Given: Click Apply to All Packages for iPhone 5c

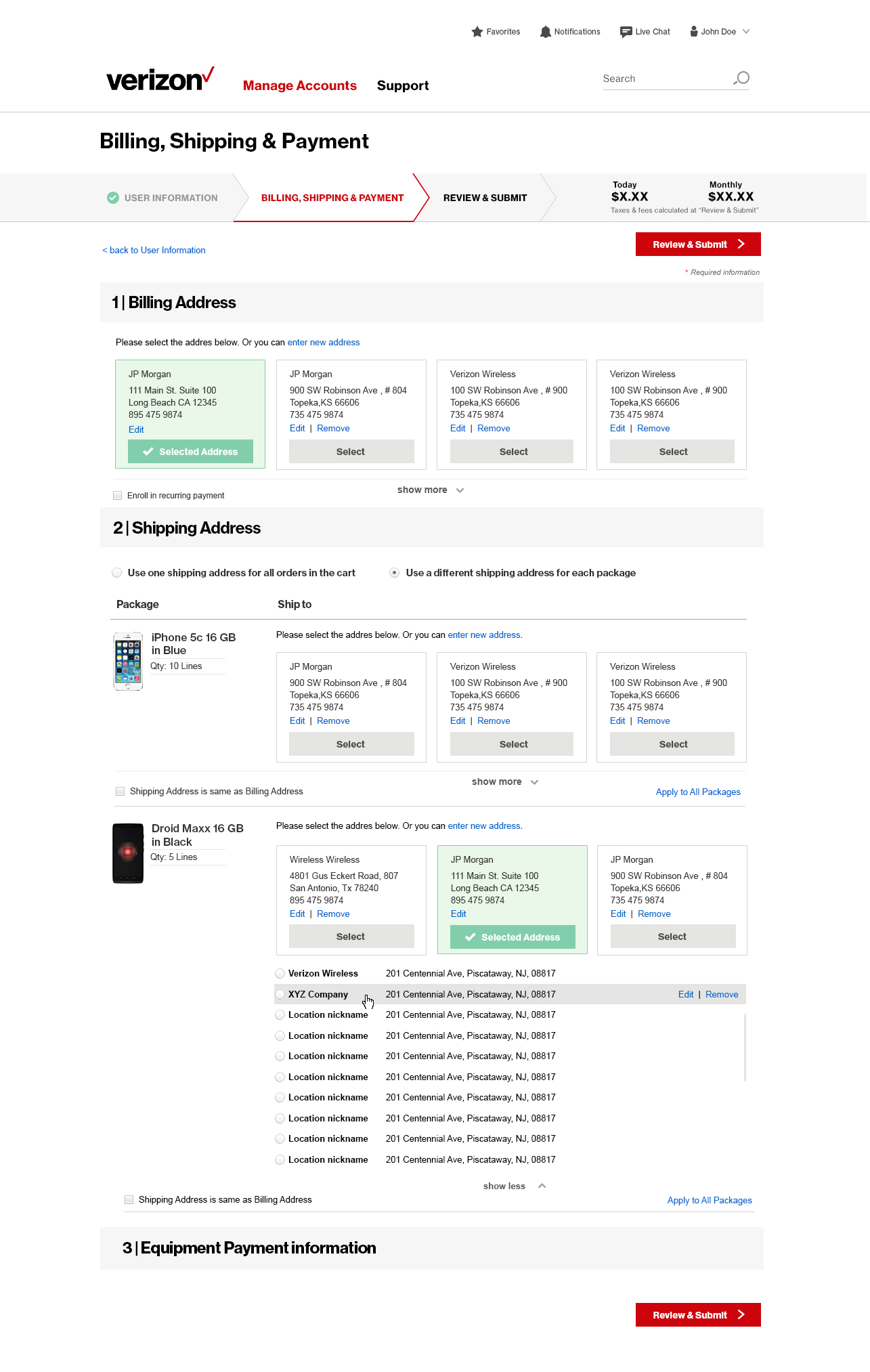Looking at the screenshot, I should 698,792.
